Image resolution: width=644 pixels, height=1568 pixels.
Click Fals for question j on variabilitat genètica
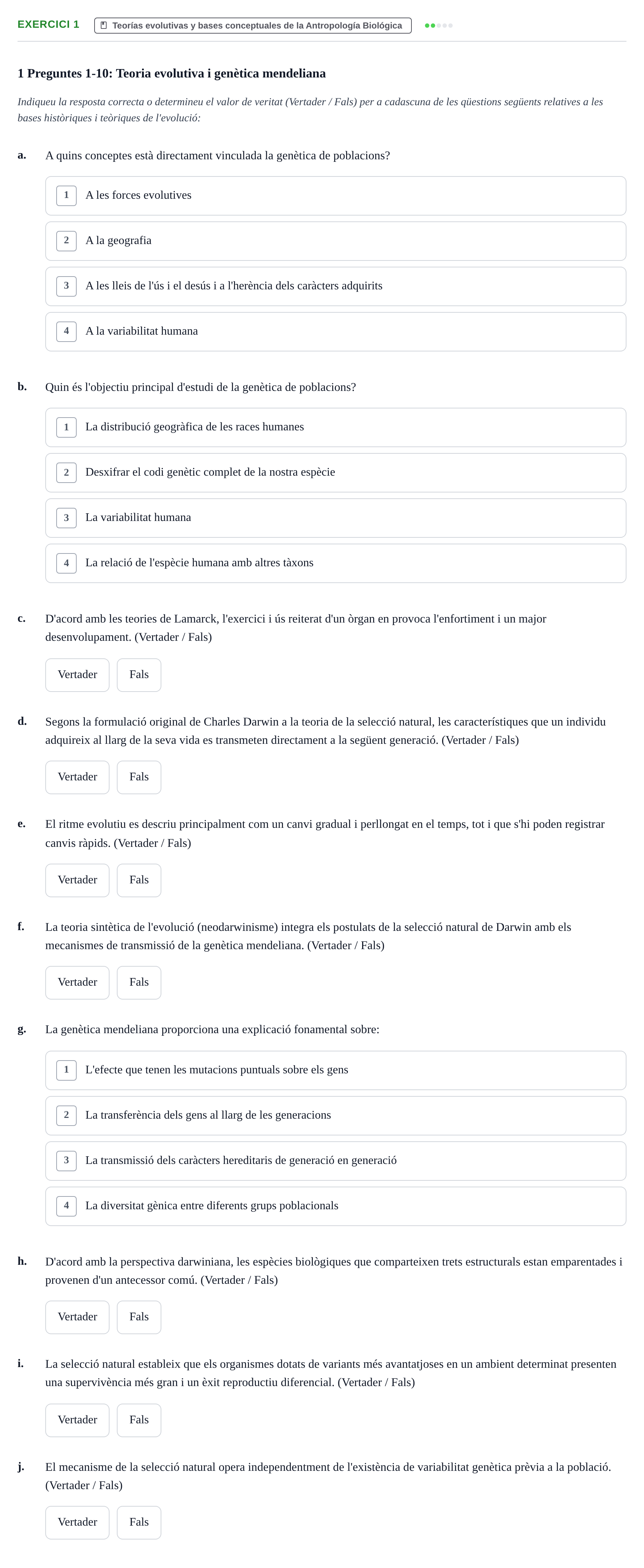(139, 1522)
